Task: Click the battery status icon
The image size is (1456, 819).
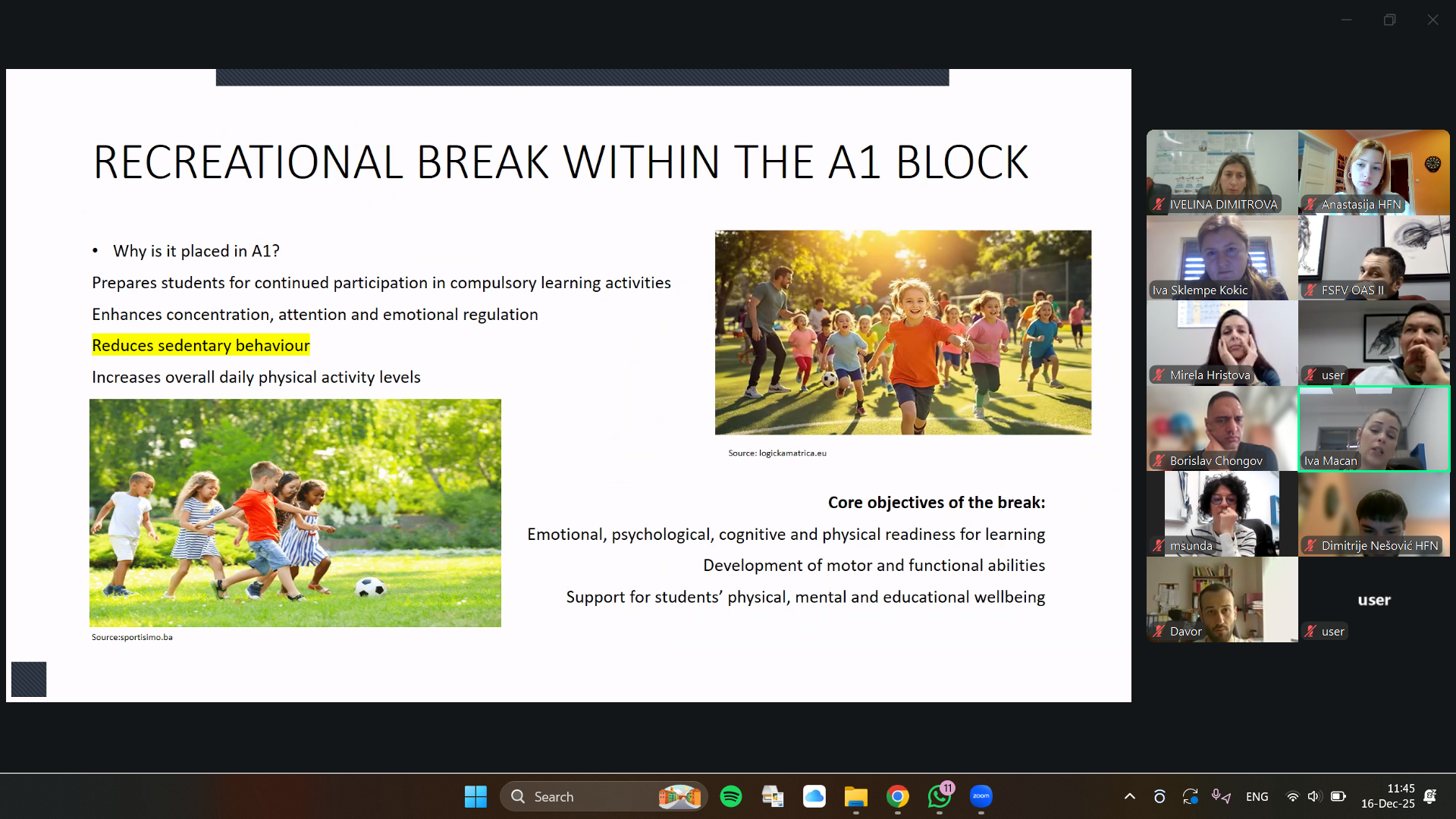Action: pos(1338,796)
